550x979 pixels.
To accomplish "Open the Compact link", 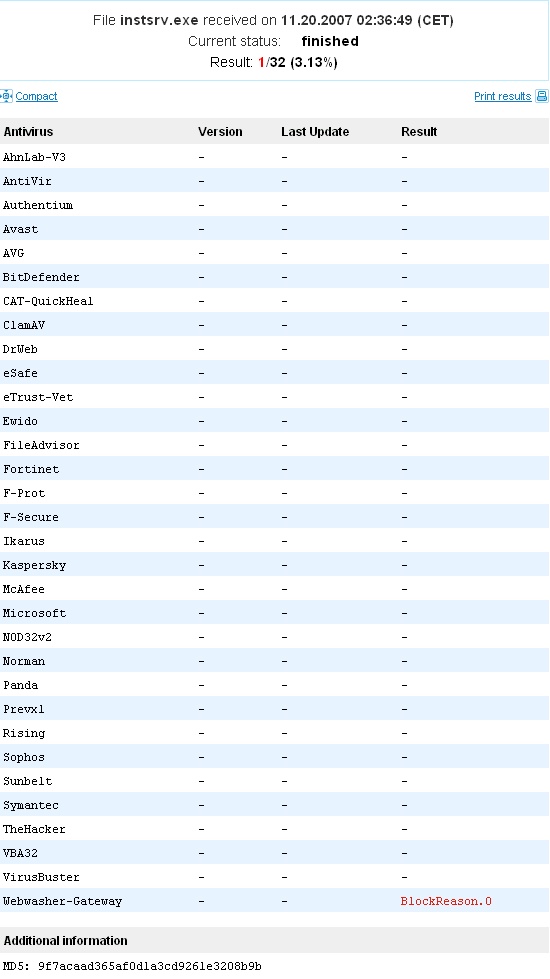I will pyautogui.click(x=36, y=96).
